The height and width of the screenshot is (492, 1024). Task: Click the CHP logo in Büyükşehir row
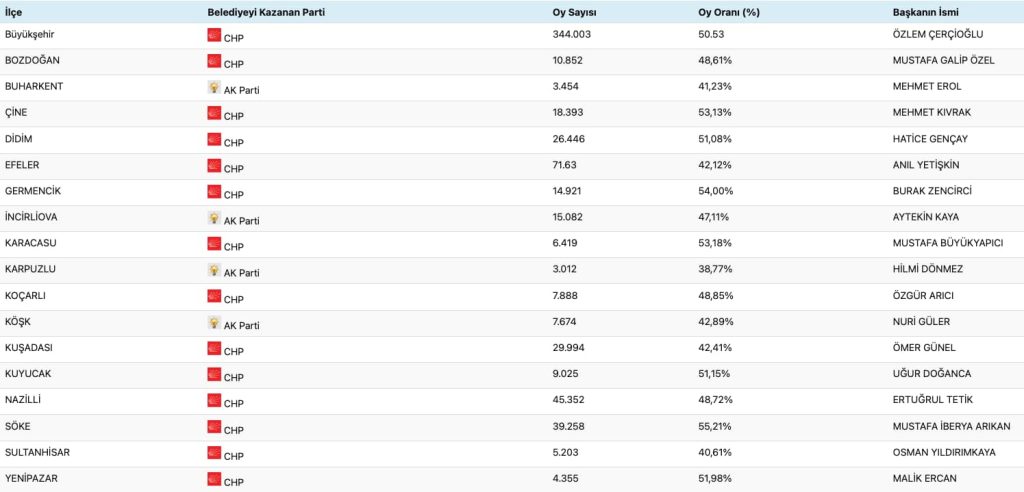(214, 35)
